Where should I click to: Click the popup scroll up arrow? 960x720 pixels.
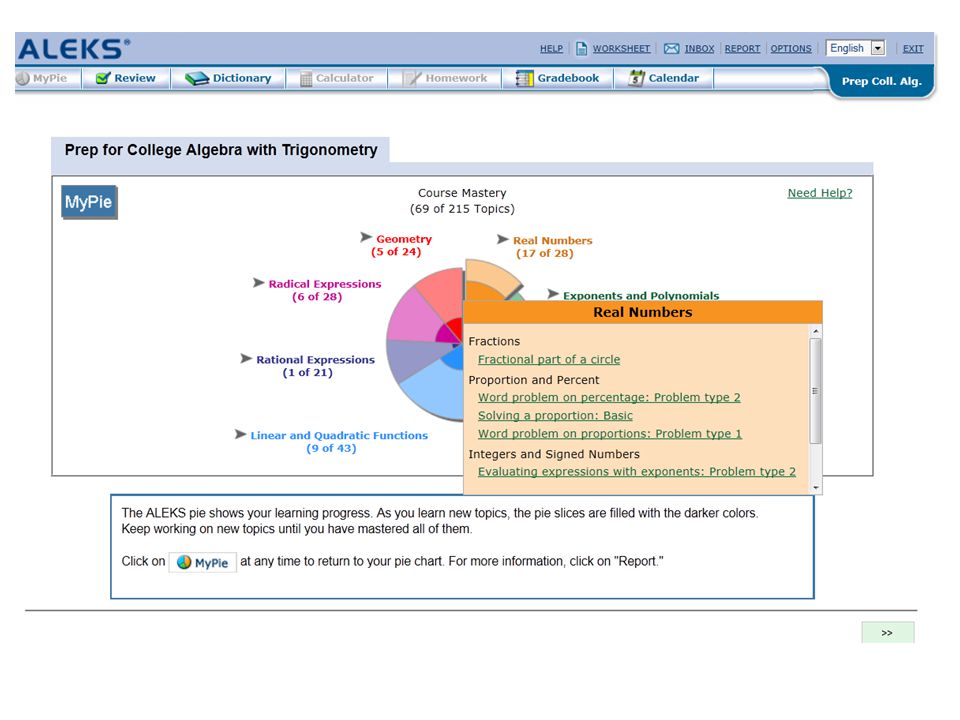(x=815, y=331)
